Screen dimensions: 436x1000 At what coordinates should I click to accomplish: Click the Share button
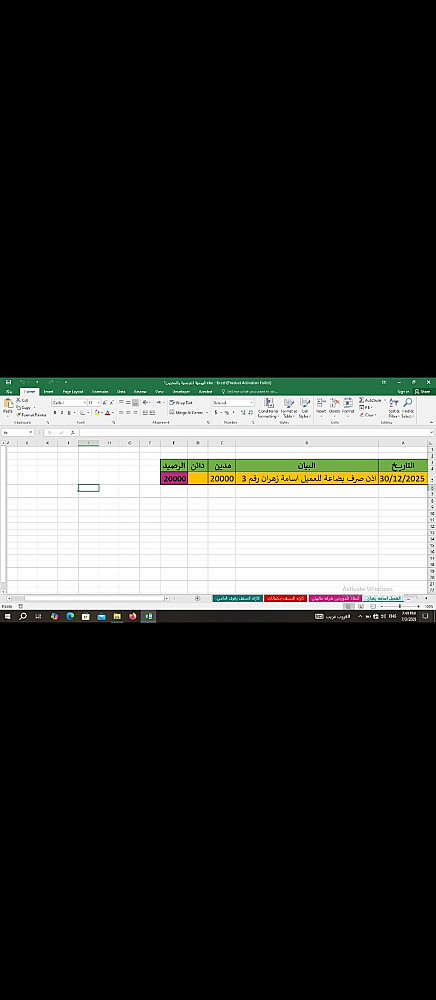pos(423,392)
